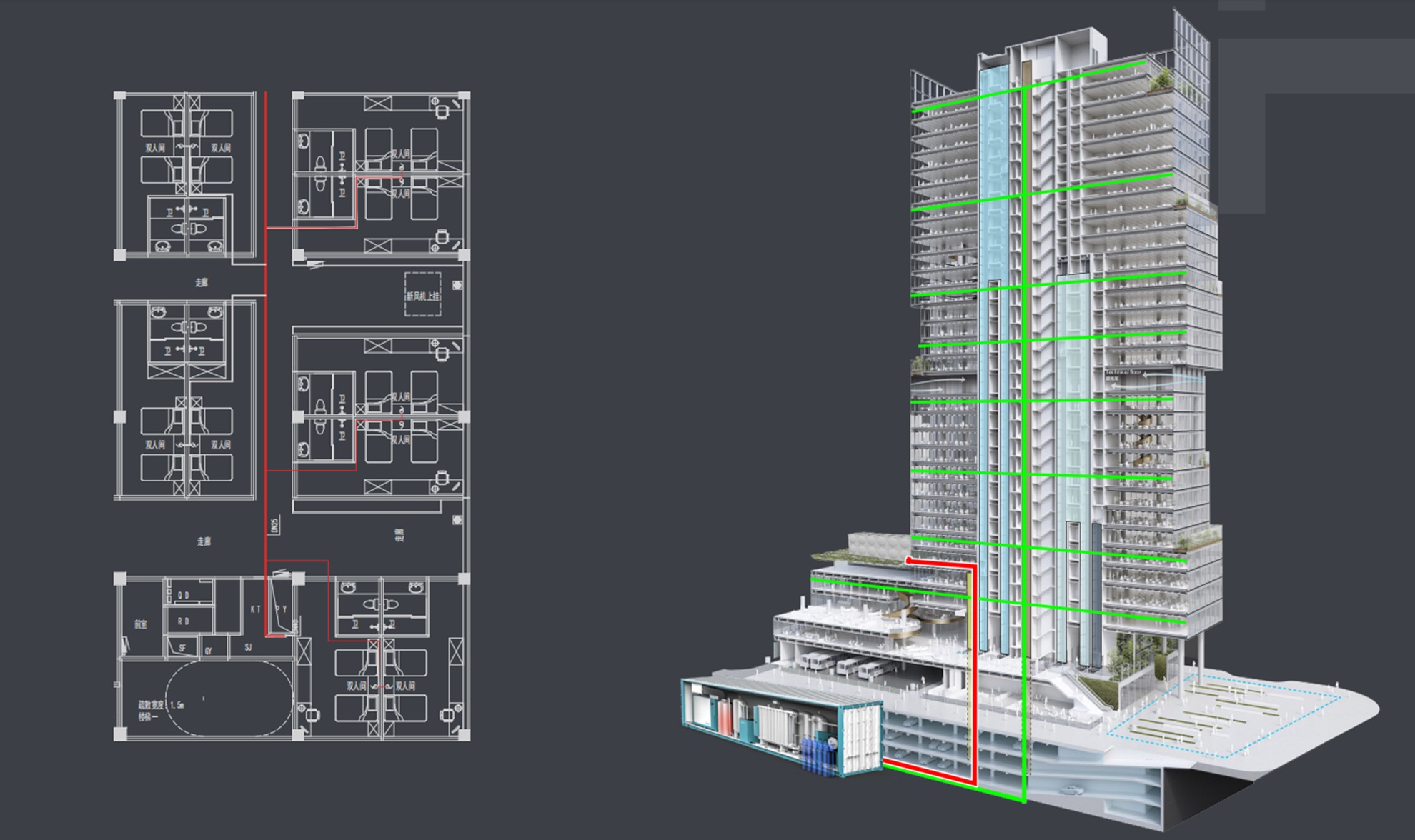Select the Technical floor label on the tower
1415x840 pixels.
[1125, 373]
